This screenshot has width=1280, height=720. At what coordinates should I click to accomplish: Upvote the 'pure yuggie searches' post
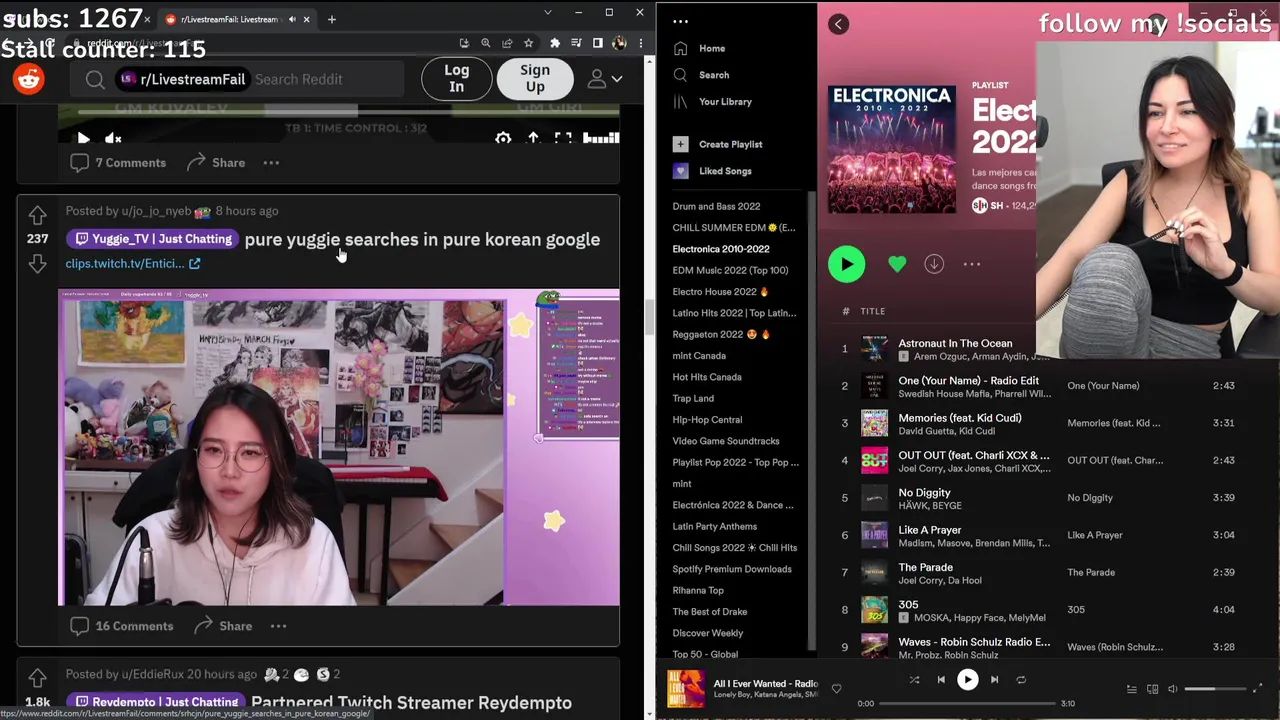pyautogui.click(x=37, y=215)
